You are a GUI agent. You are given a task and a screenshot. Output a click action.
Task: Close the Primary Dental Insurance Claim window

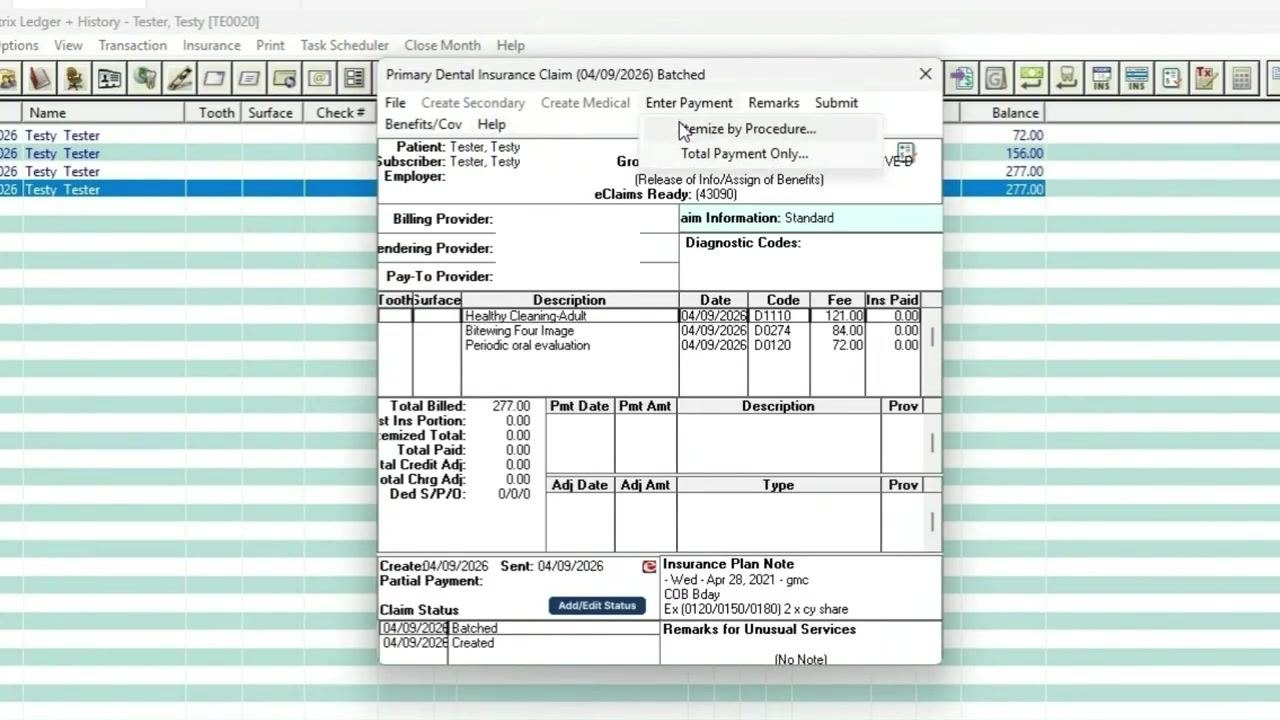(925, 74)
